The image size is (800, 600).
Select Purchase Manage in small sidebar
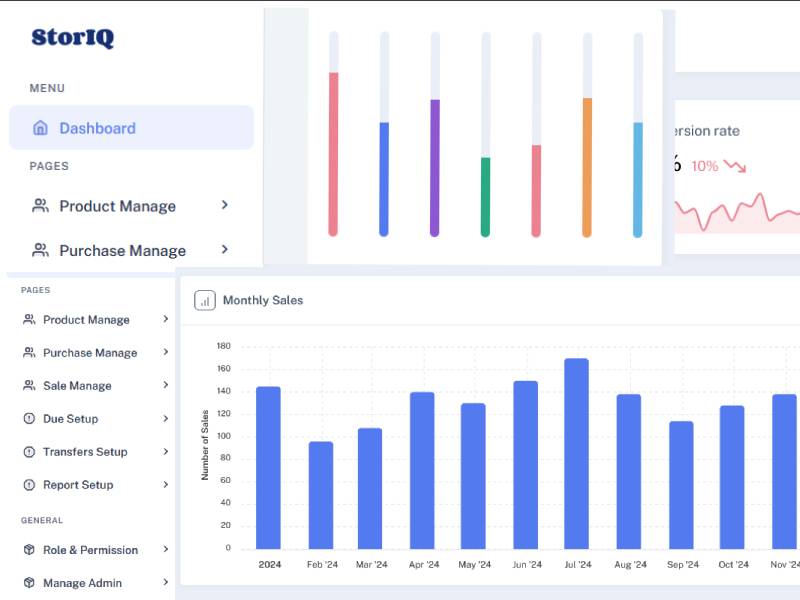(90, 353)
